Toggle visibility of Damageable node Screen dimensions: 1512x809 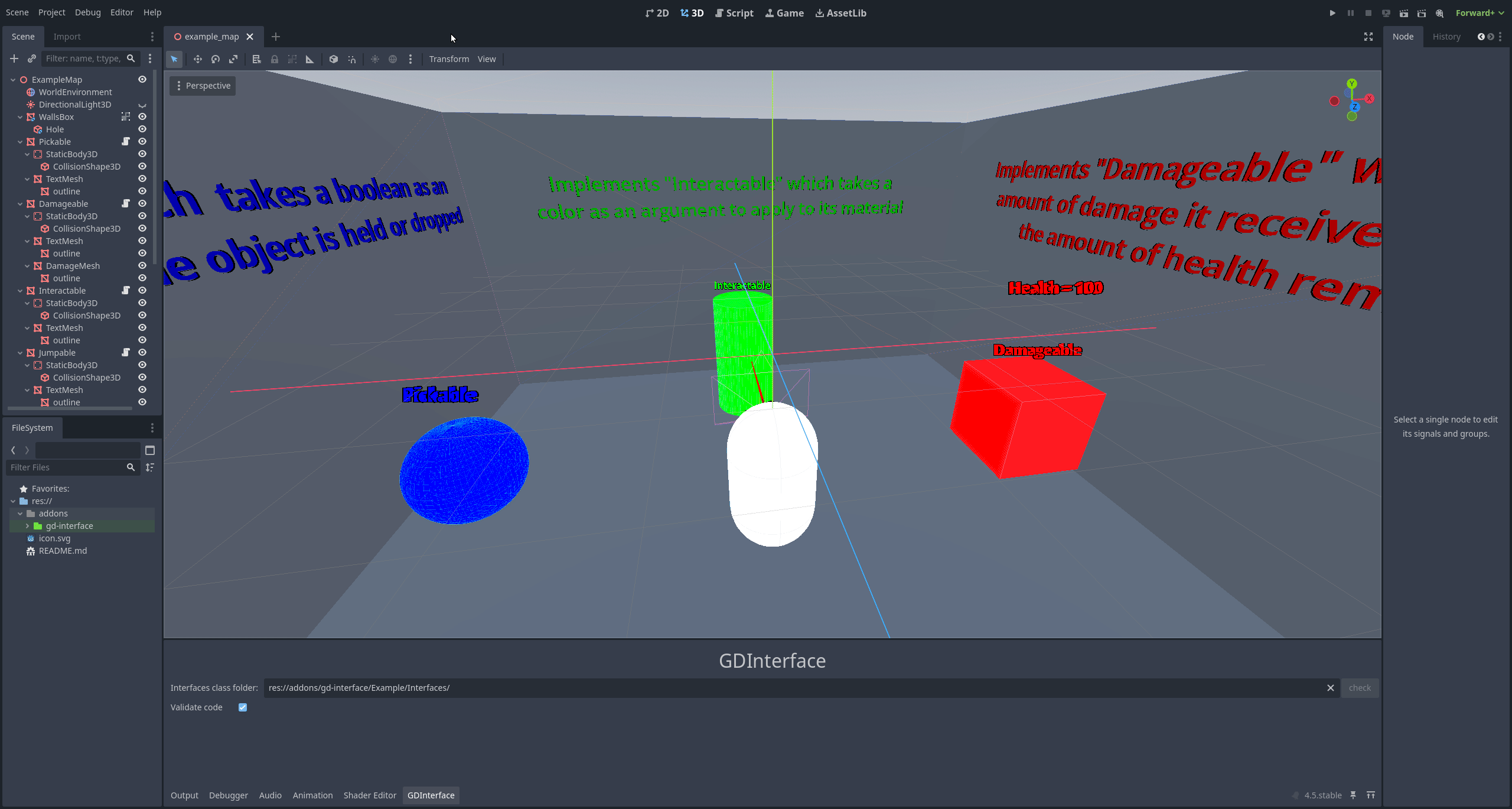(x=142, y=204)
